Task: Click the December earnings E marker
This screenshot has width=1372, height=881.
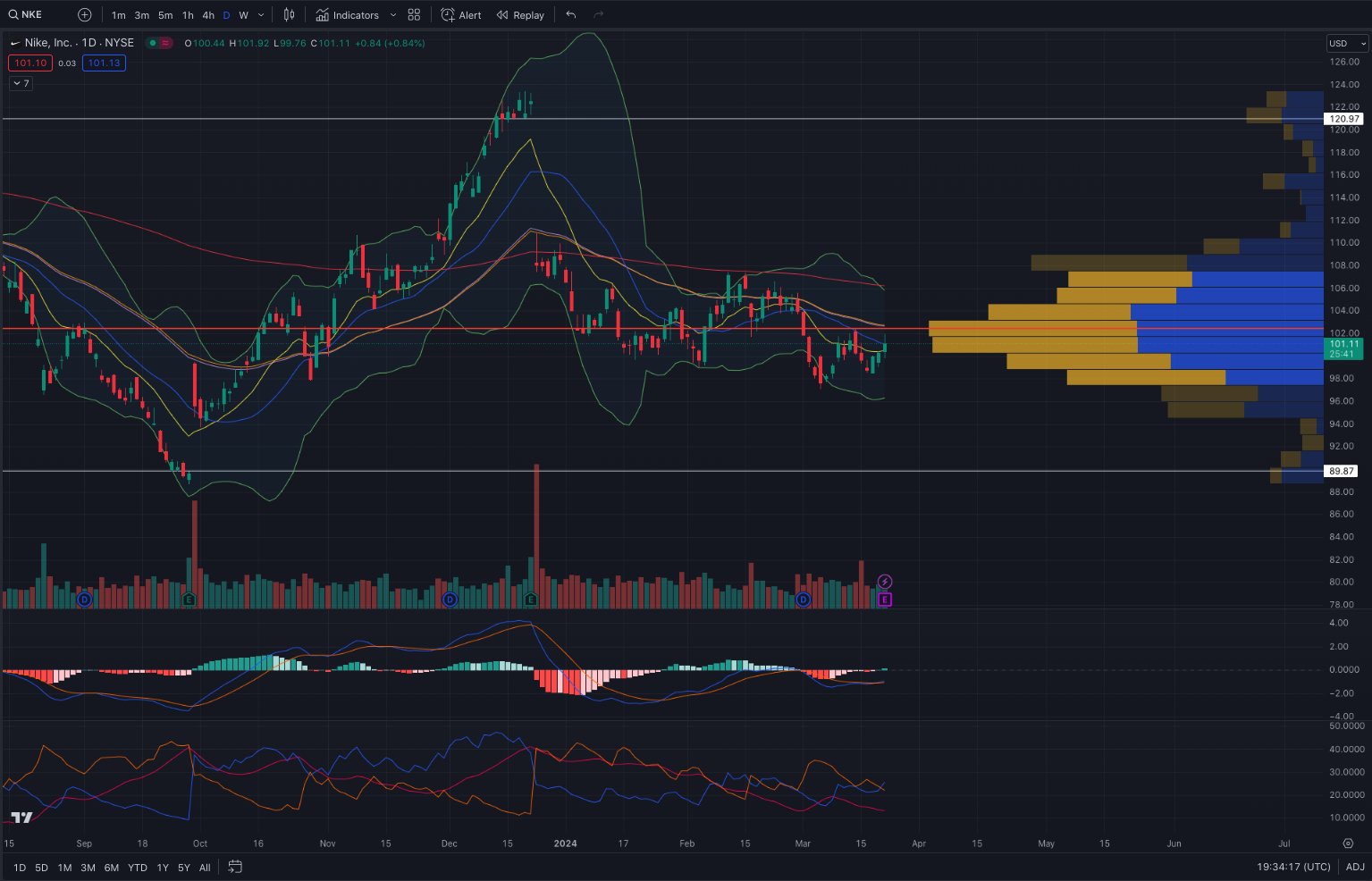Action: tap(531, 599)
